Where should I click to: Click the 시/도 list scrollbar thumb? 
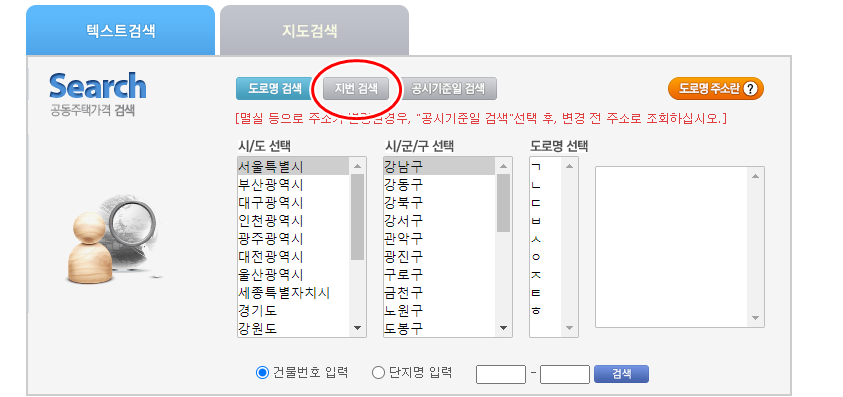358,217
